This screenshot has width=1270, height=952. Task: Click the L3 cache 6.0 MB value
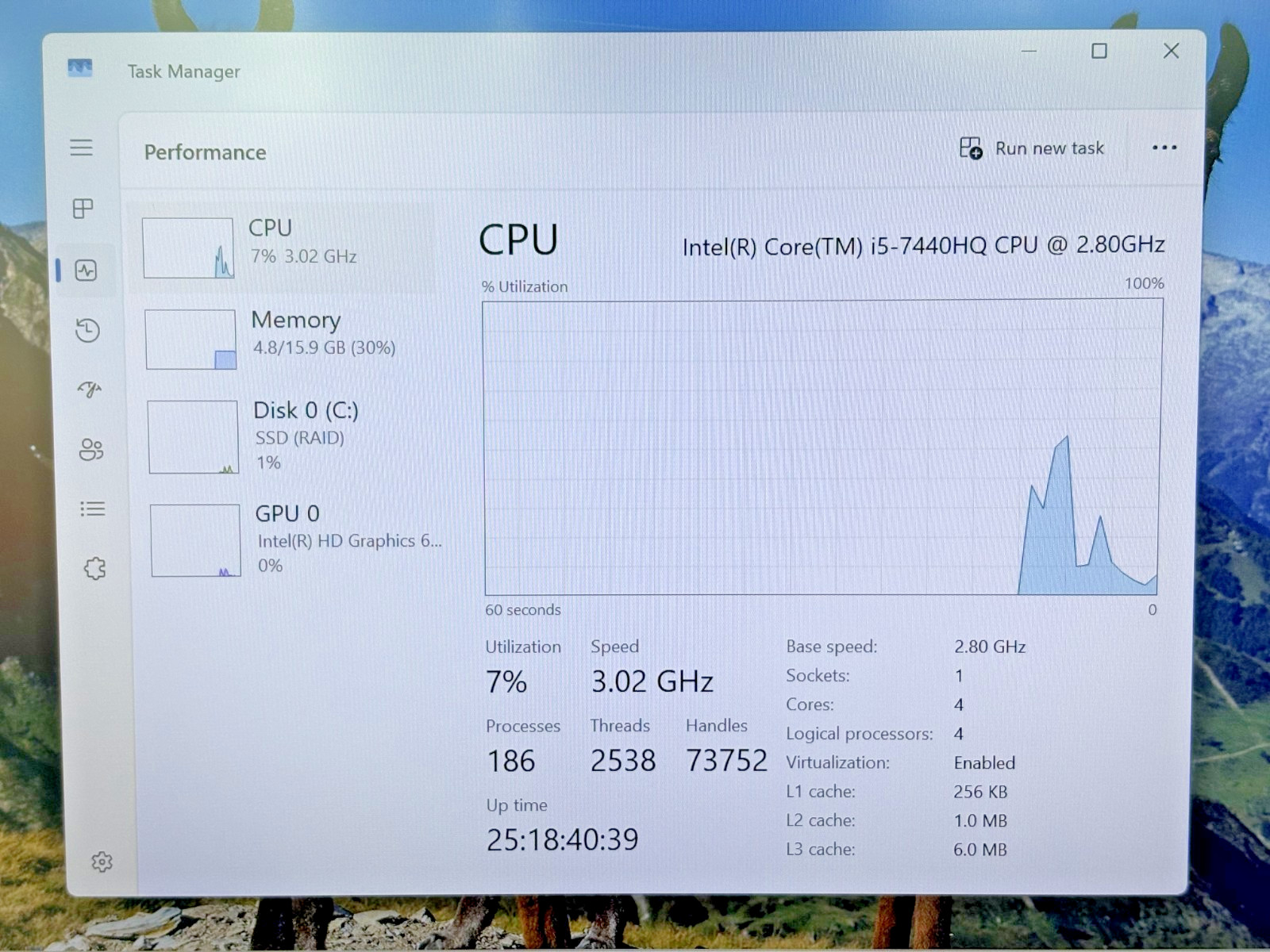tap(980, 850)
